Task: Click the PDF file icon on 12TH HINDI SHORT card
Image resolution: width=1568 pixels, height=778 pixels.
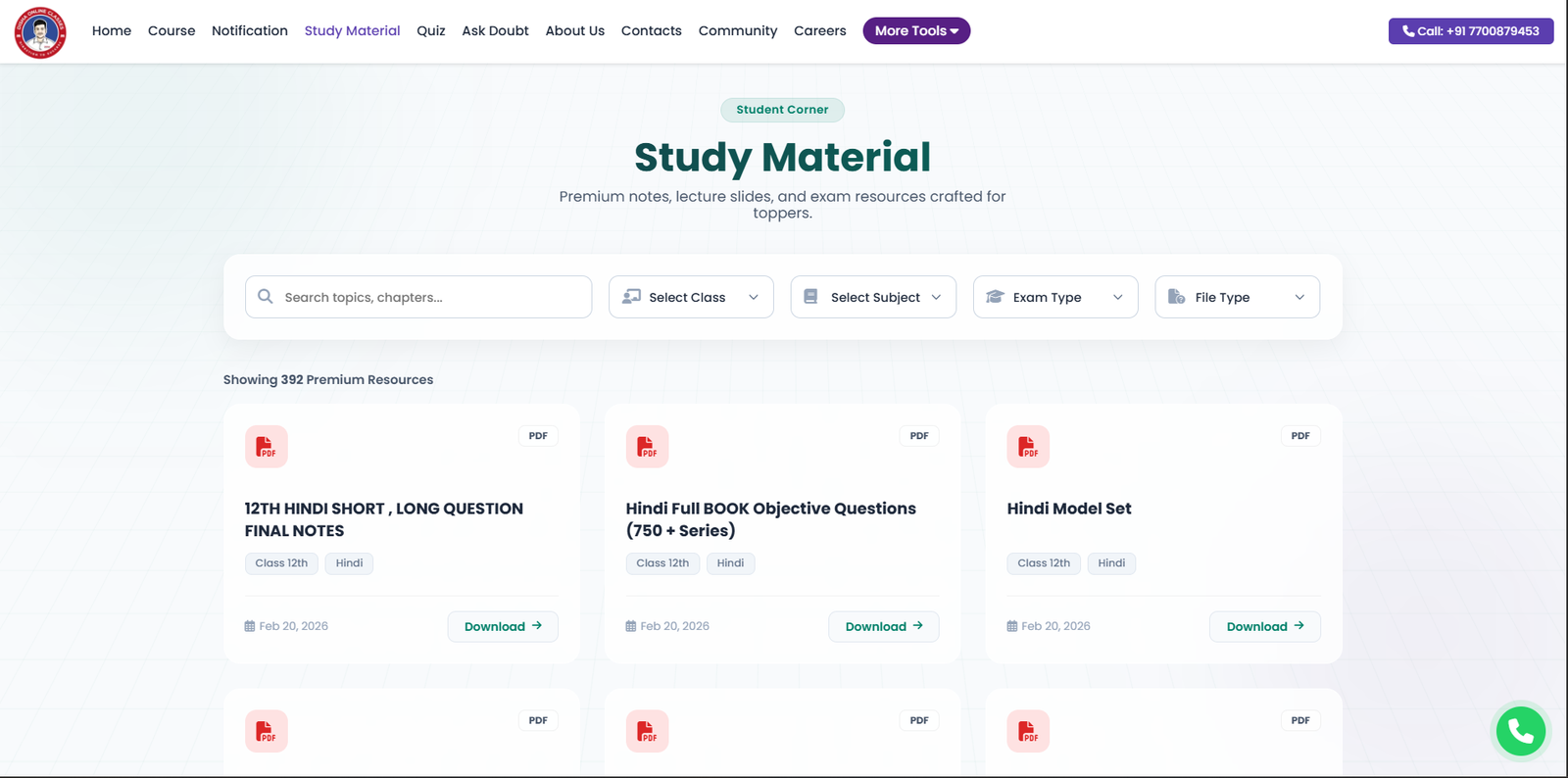Action: click(266, 447)
